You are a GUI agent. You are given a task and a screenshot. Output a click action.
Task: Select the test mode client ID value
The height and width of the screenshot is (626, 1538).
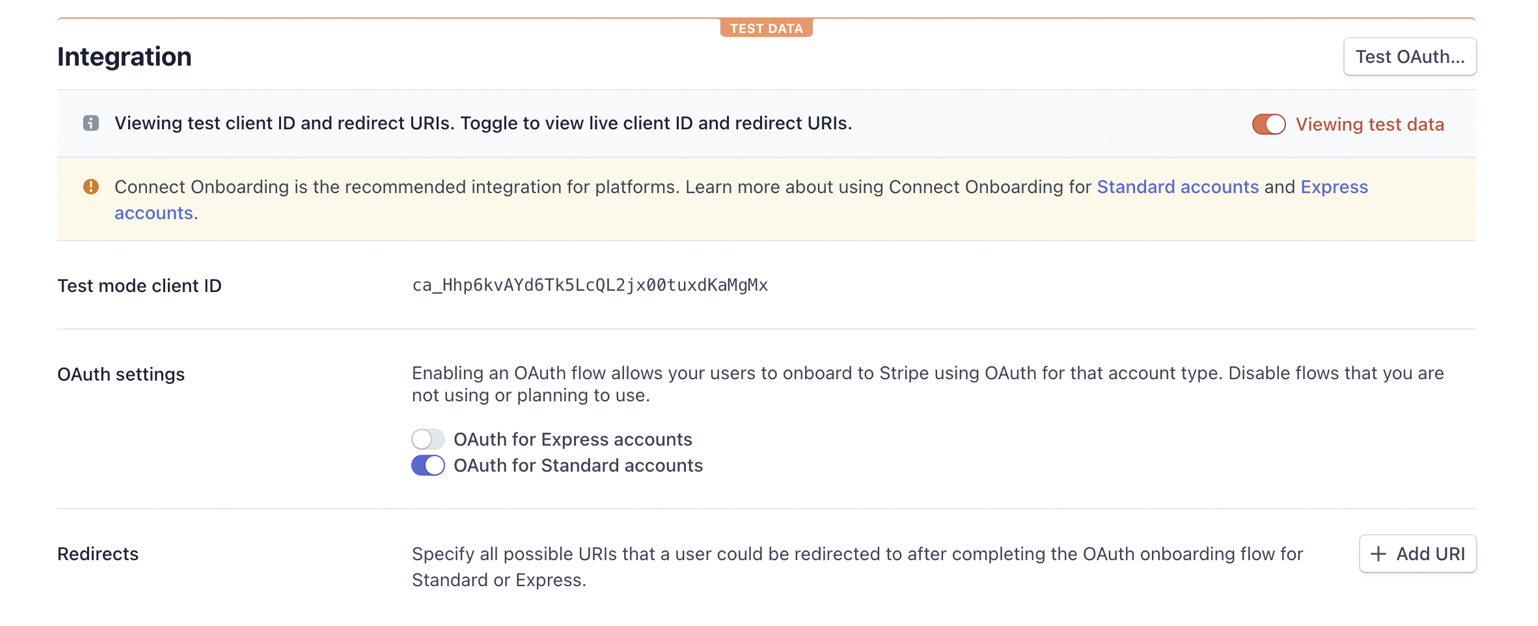pyautogui.click(x=590, y=285)
